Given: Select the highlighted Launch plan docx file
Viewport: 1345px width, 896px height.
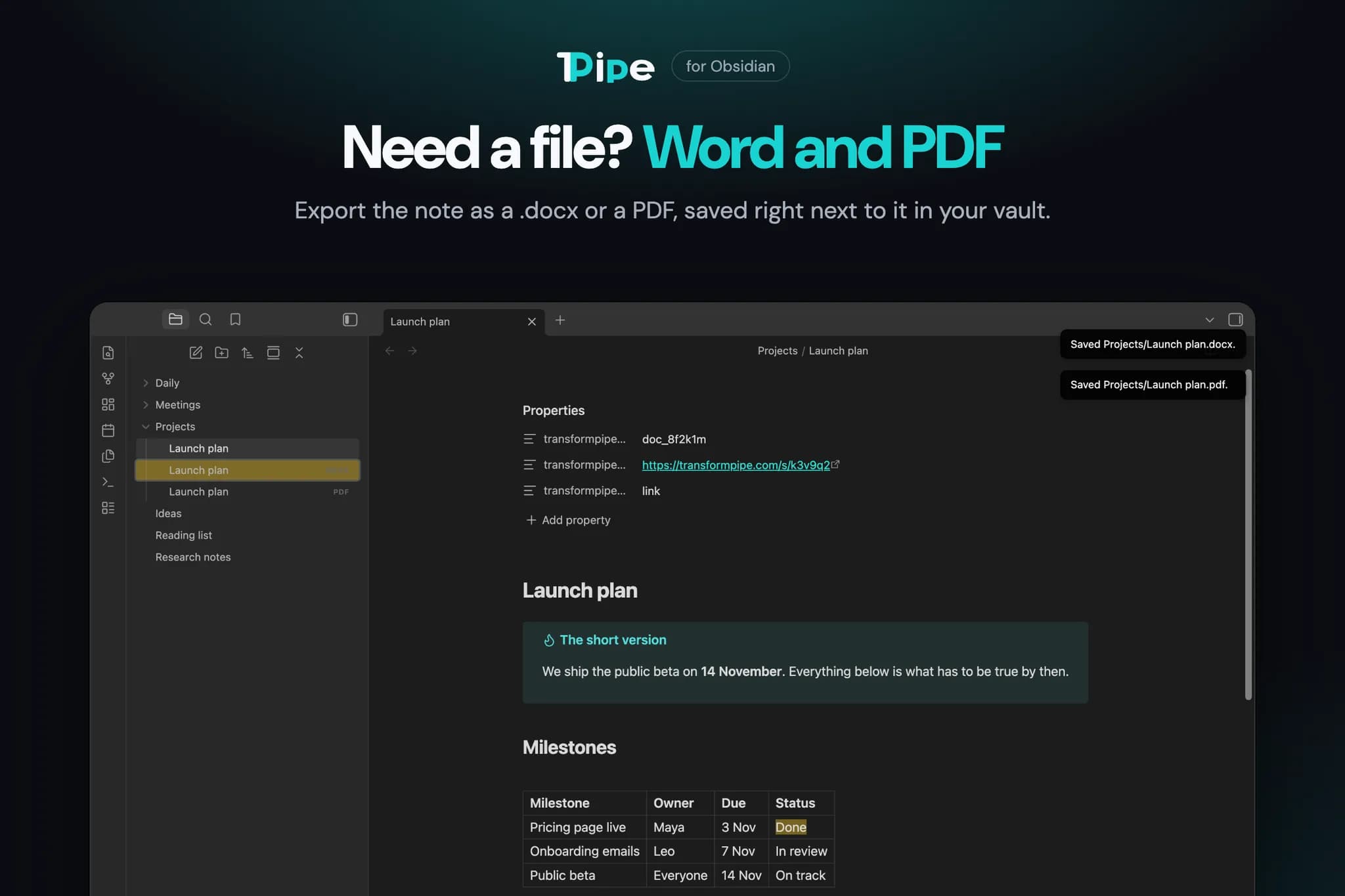Looking at the screenshot, I should point(248,470).
